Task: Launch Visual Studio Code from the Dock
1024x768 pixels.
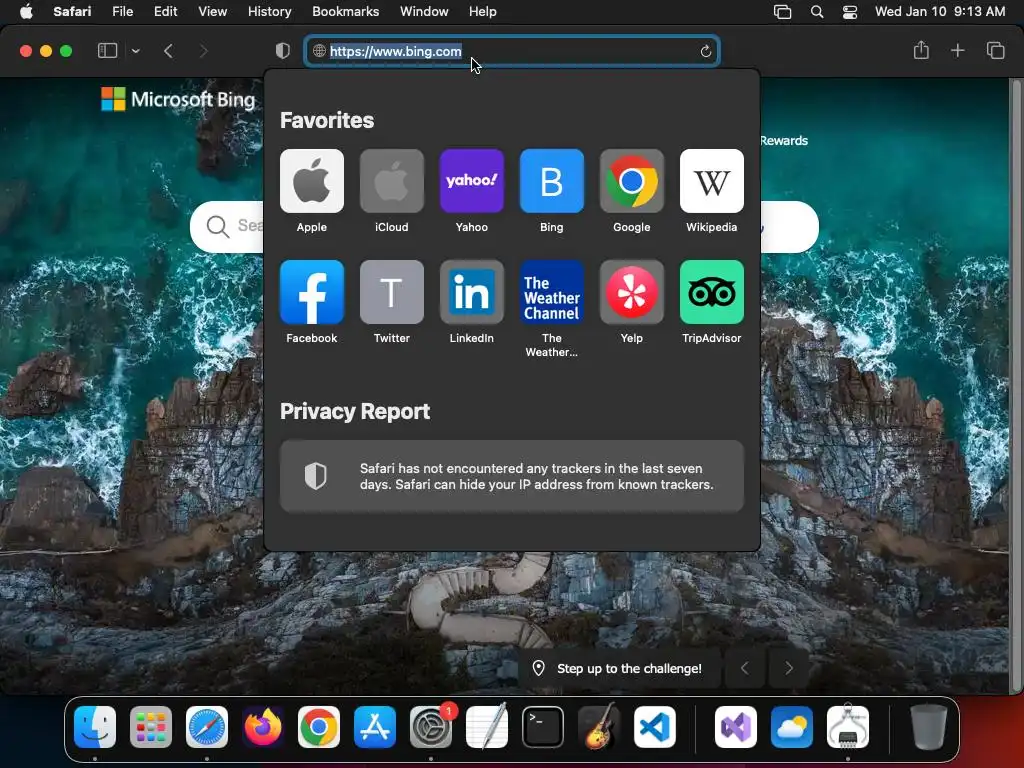Action: tap(655, 727)
